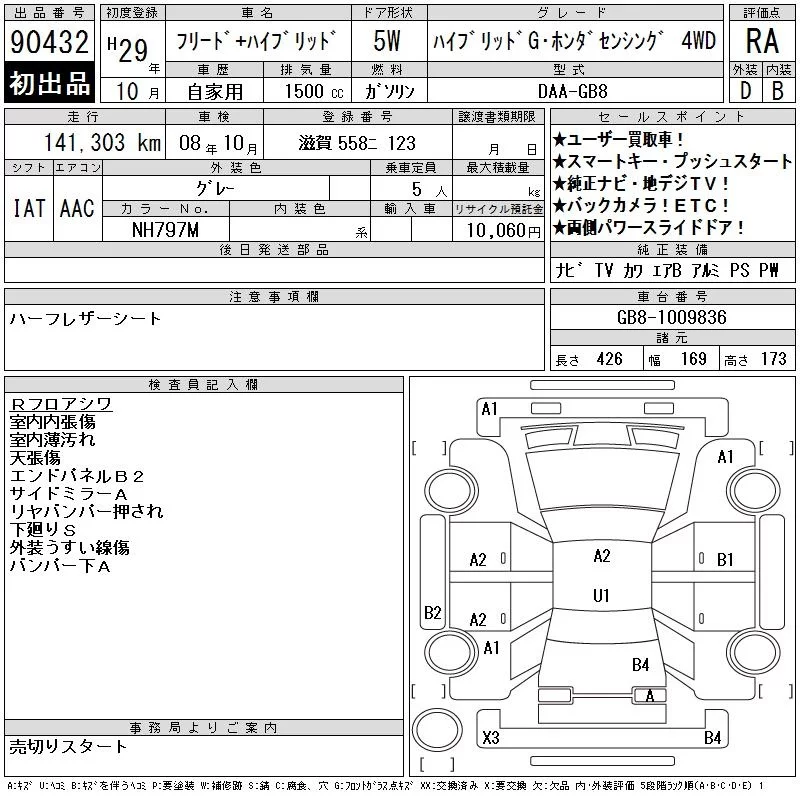Select the lot number 90432
800x800 pixels.
point(49,41)
